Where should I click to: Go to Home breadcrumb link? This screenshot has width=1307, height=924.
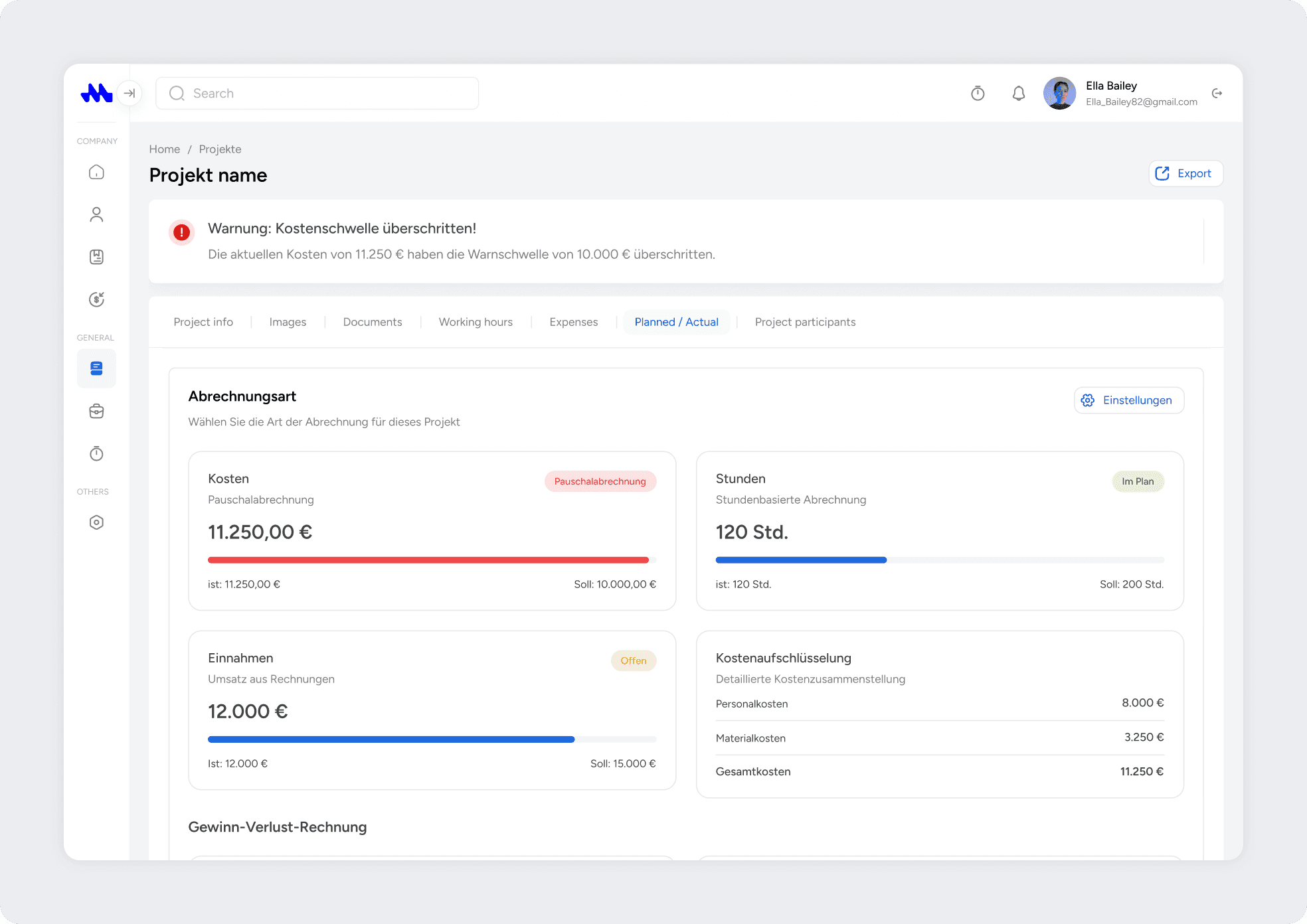(x=164, y=149)
